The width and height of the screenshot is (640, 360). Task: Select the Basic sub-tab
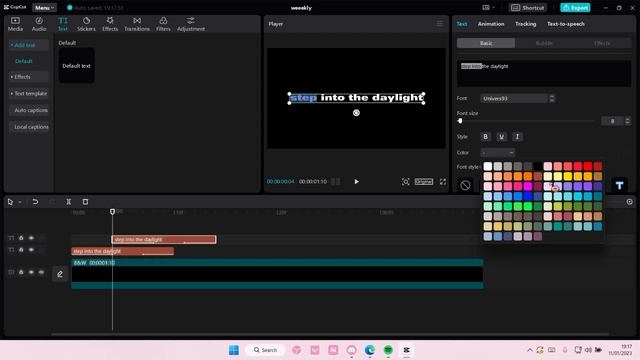point(486,43)
